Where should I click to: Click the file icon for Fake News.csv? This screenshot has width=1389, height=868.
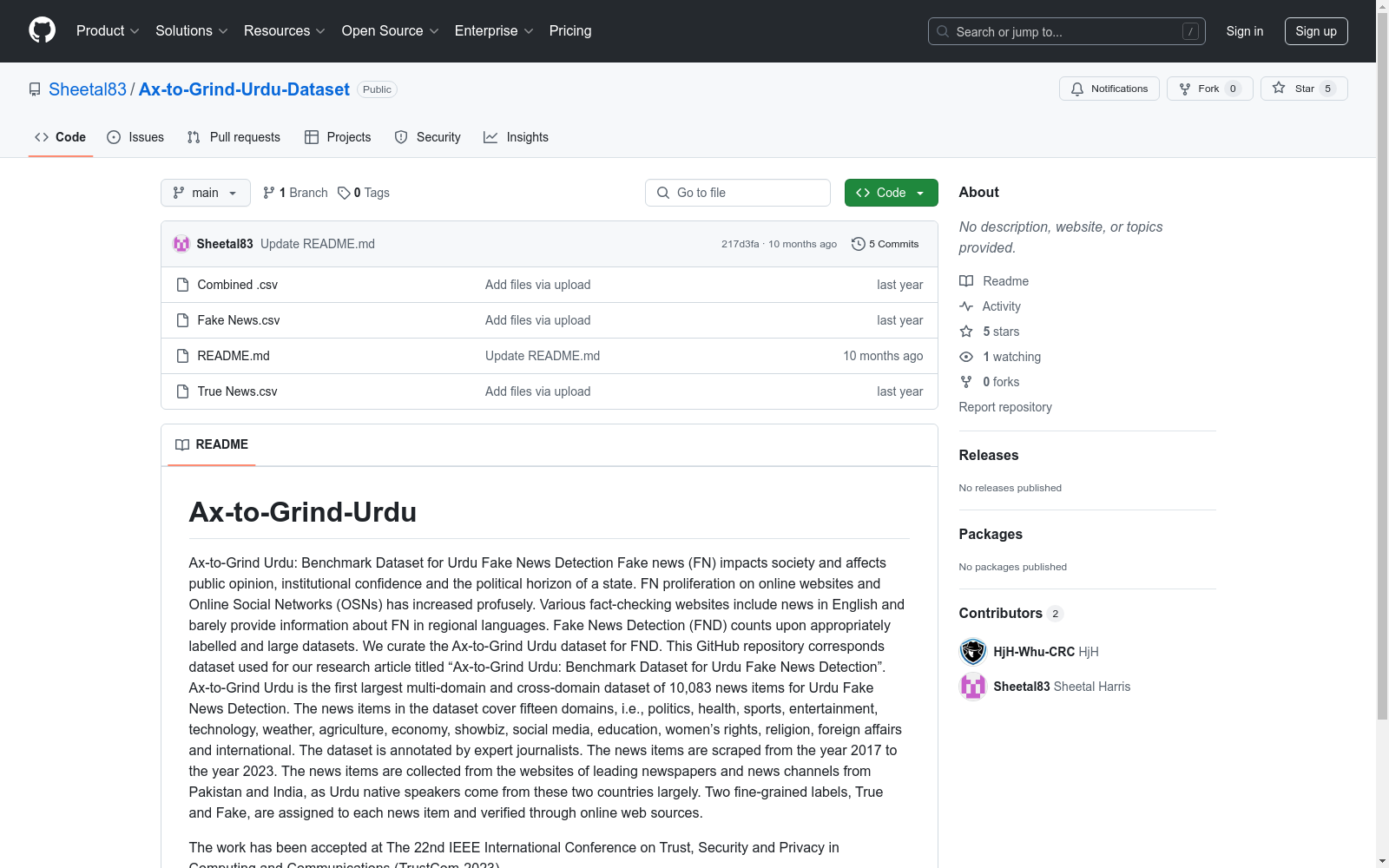[x=182, y=320]
